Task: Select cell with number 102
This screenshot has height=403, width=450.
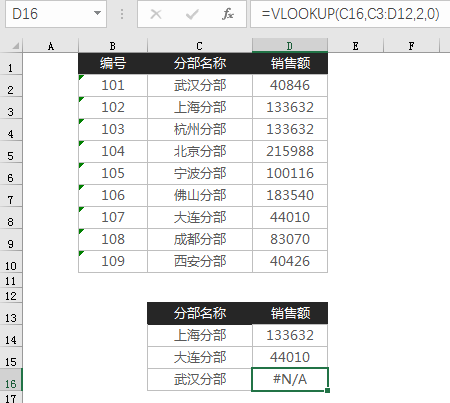Action: coord(113,107)
